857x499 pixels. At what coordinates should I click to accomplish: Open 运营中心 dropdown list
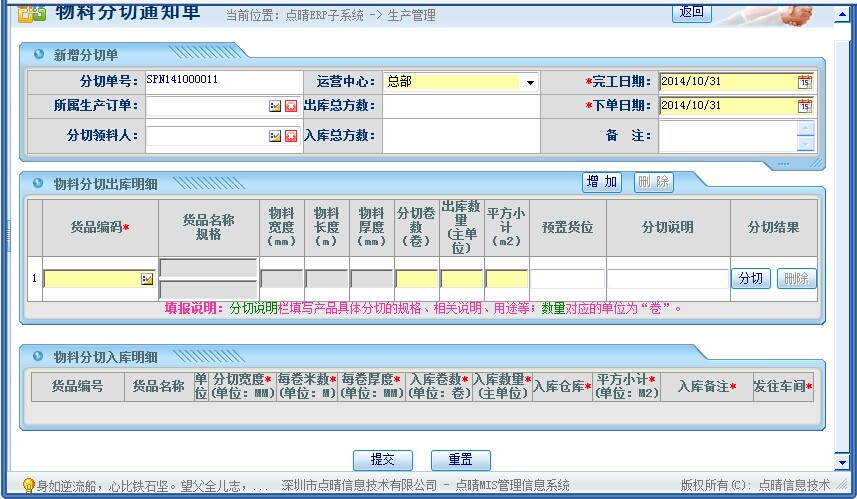pos(530,83)
